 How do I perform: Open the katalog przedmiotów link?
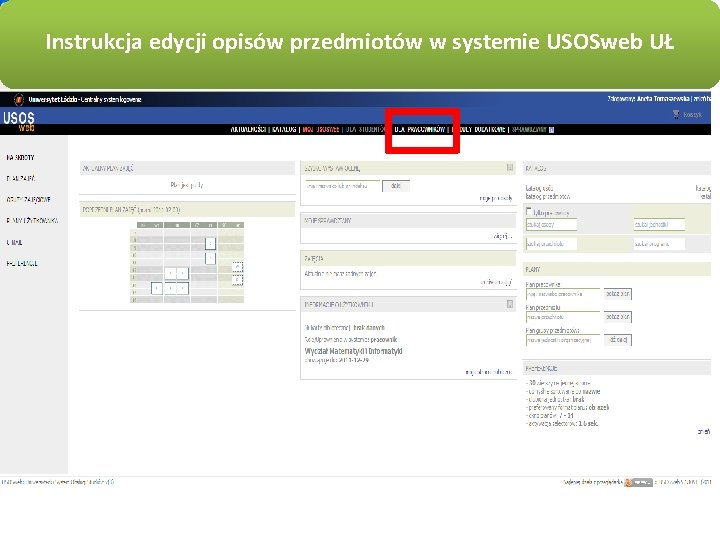tap(548, 197)
